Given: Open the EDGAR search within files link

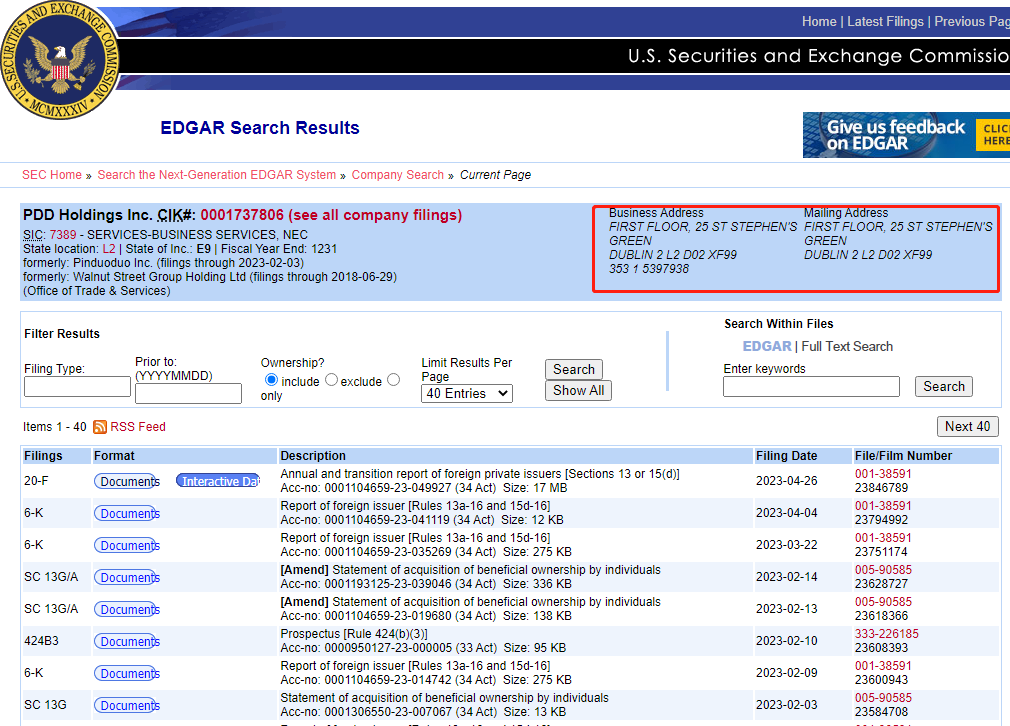Looking at the screenshot, I should tap(767, 347).
